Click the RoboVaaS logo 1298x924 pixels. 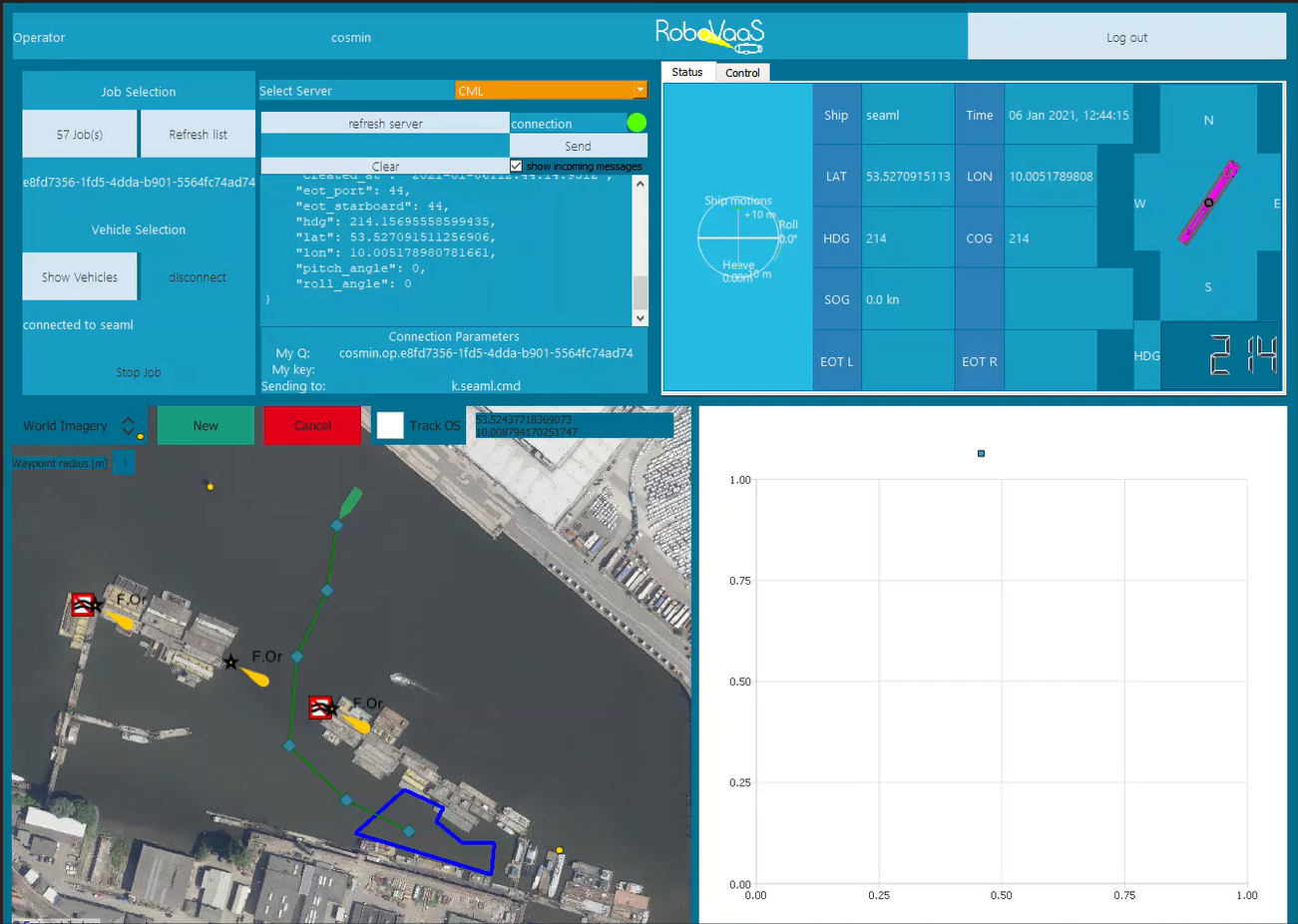[x=708, y=35]
